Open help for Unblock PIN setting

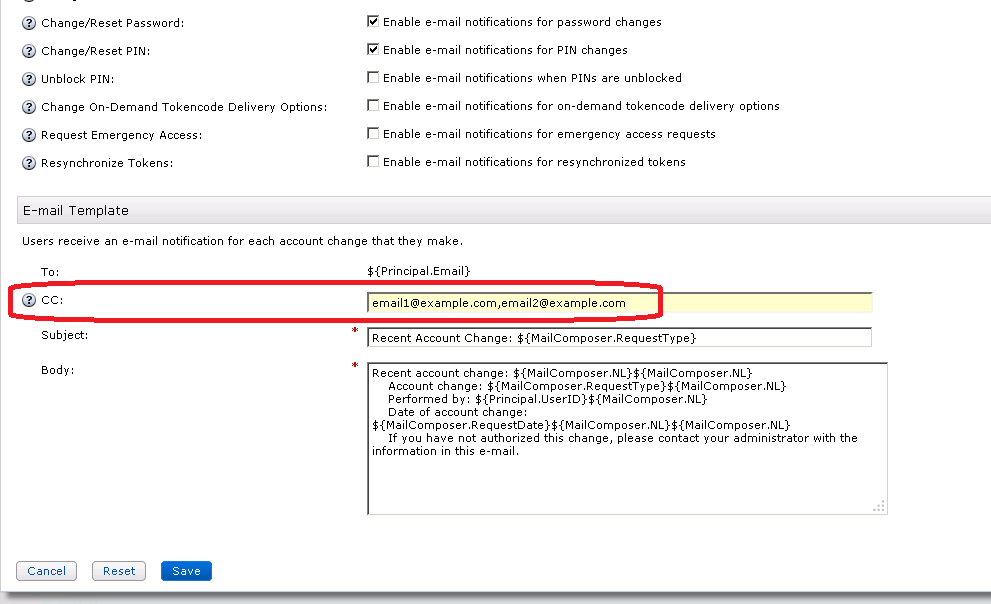coord(28,79)
